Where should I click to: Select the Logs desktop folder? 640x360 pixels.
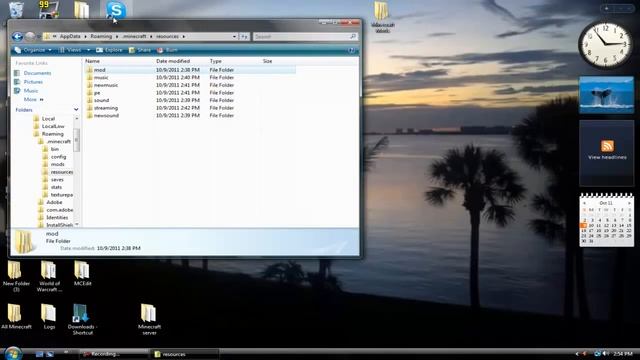pyautogui.click(x=49, y=316)
